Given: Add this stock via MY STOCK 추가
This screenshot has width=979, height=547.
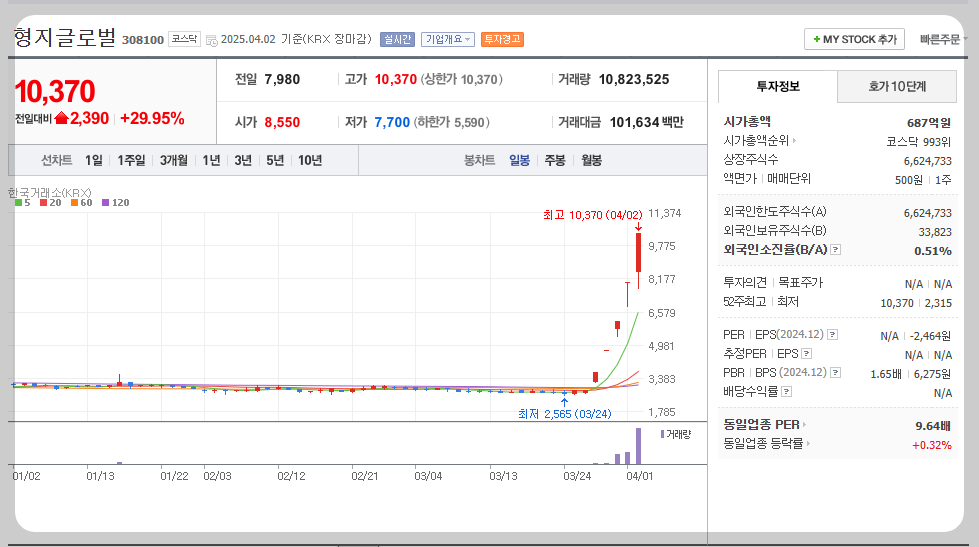Looking at the screenshot, I should coord(854,39).
